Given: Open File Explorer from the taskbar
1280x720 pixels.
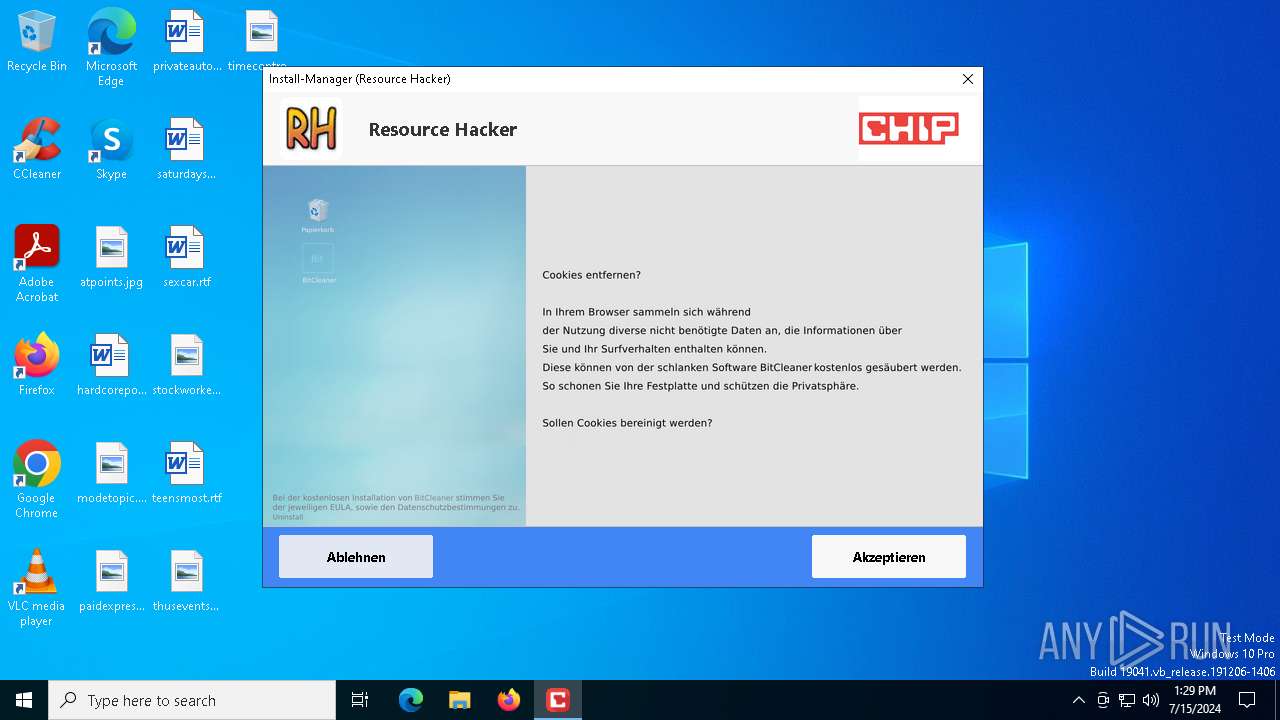Looking at the screenshot, I should pos(460,700).
